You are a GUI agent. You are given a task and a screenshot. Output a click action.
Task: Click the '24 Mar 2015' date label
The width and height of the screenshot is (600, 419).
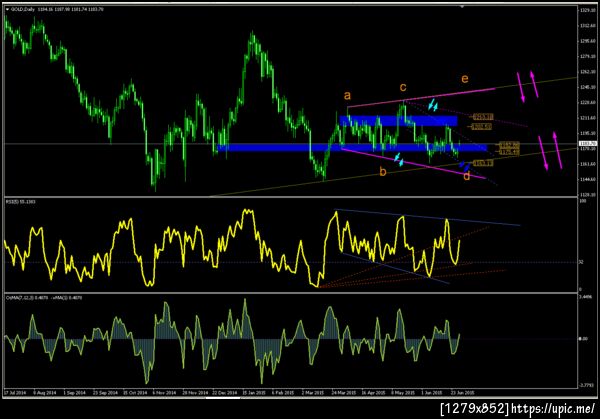(343, 393)
